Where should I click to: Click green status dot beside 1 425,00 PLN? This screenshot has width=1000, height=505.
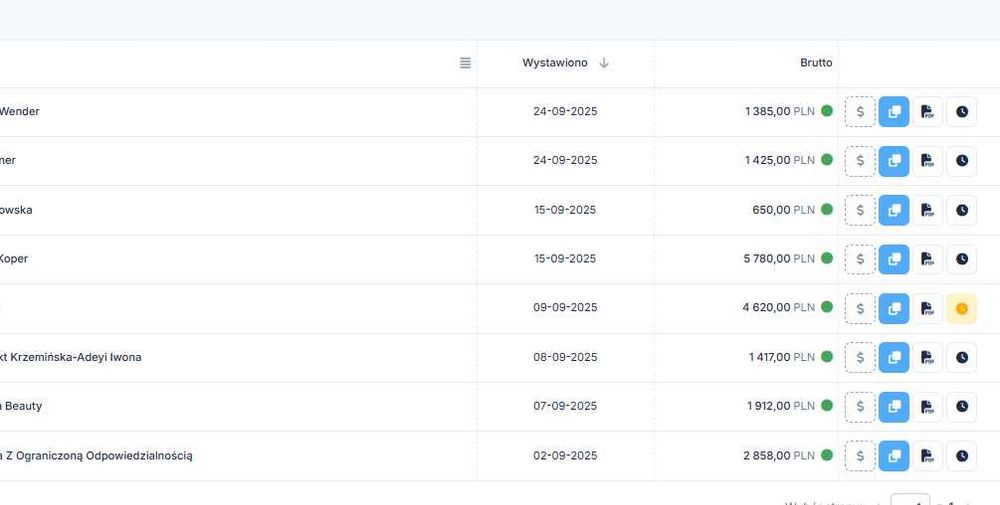pyautogui.click(x=827, y=160)
